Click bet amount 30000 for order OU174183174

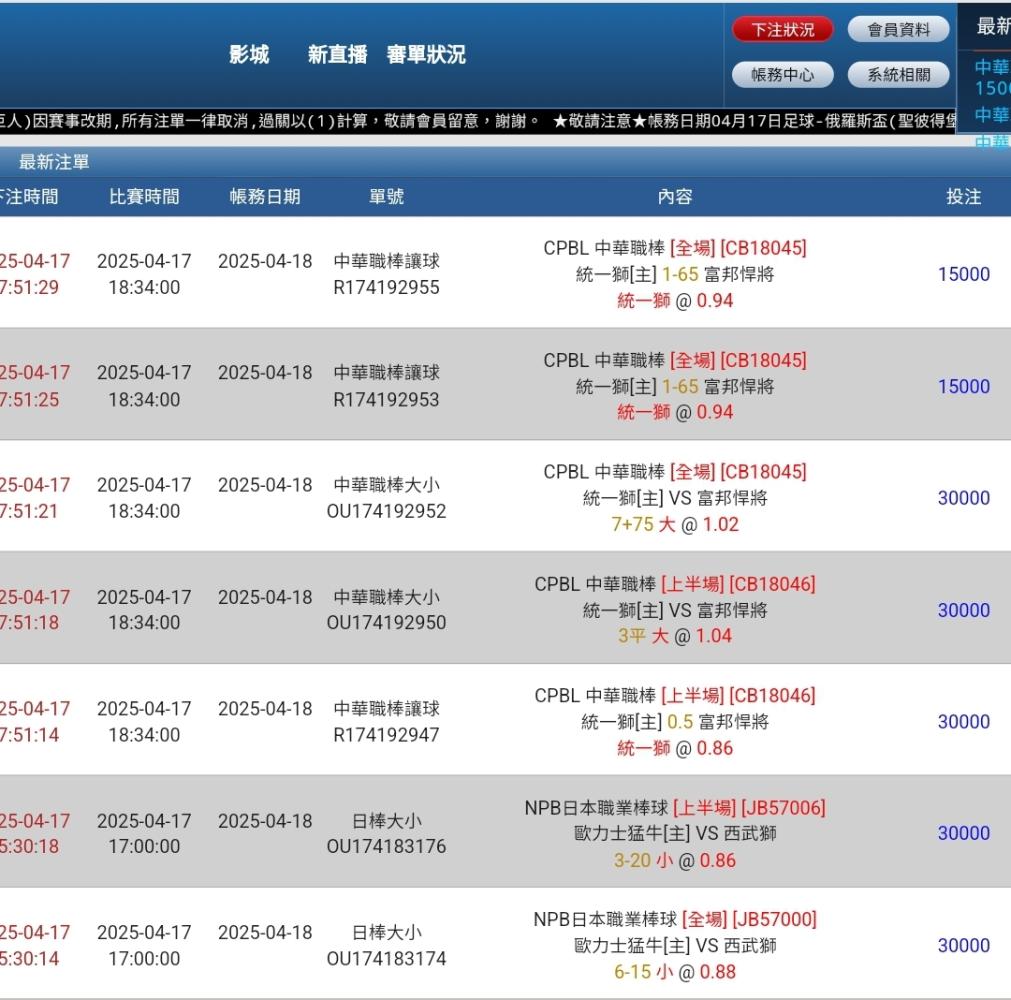[963, 945]
